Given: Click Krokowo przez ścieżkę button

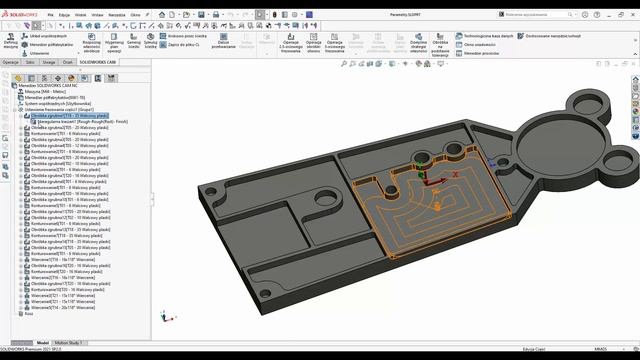Looking at the screenshot, I should (183, 36).
